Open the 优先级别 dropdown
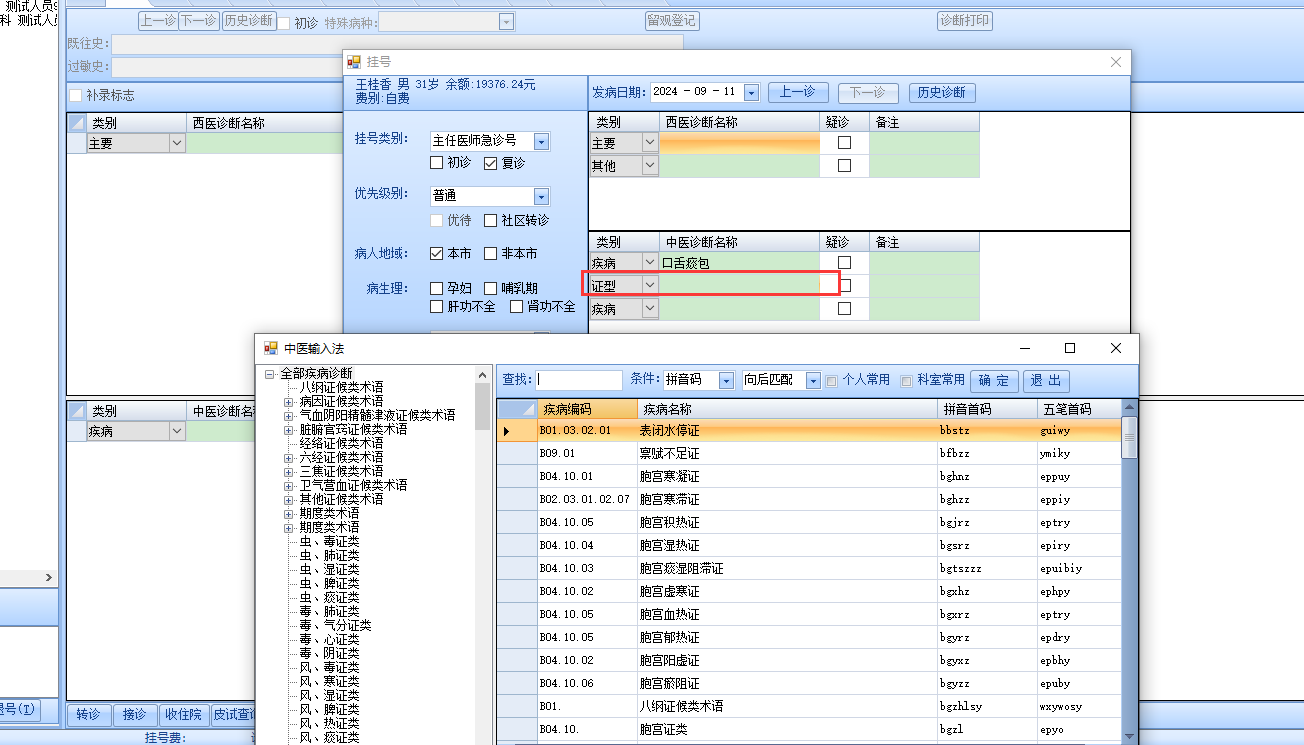Screen dimensions: 1304x745 [x=542, y=196]
